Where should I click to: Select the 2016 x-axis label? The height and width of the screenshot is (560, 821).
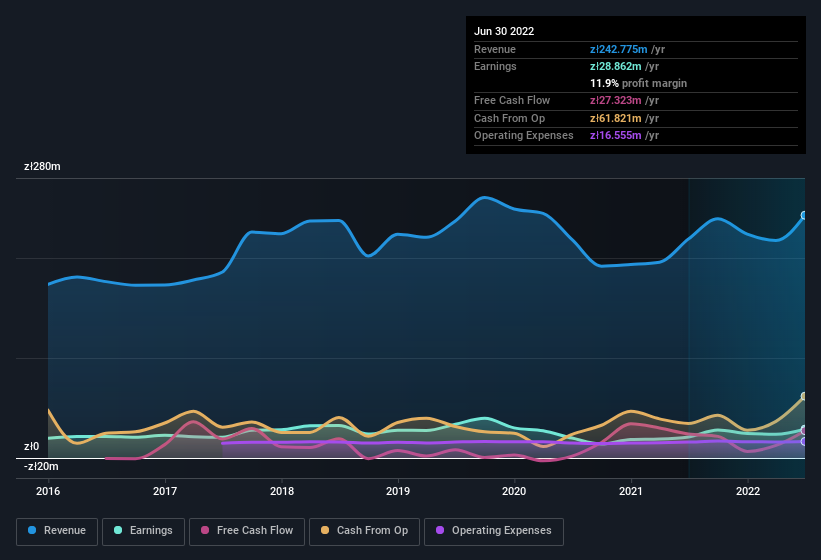coord(48,491)
